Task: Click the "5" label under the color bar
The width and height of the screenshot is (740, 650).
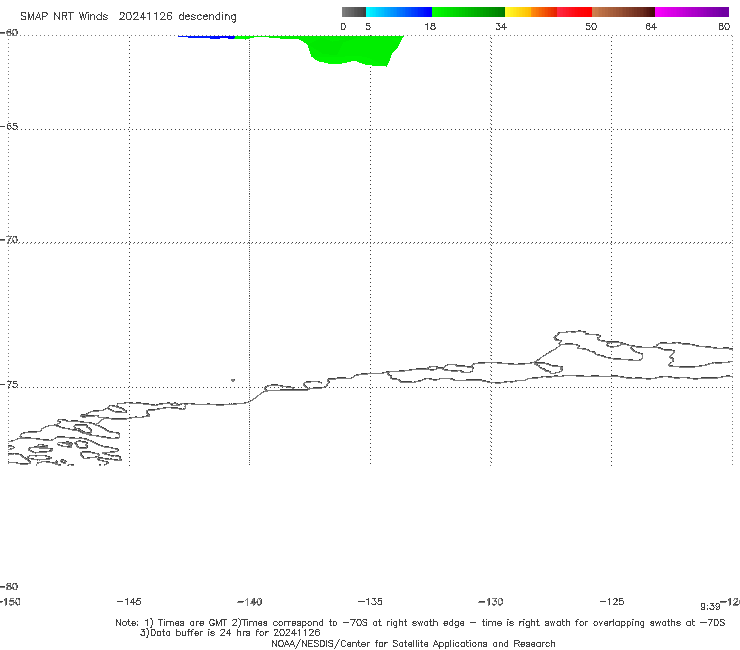Action: click(x=368, y=26)
